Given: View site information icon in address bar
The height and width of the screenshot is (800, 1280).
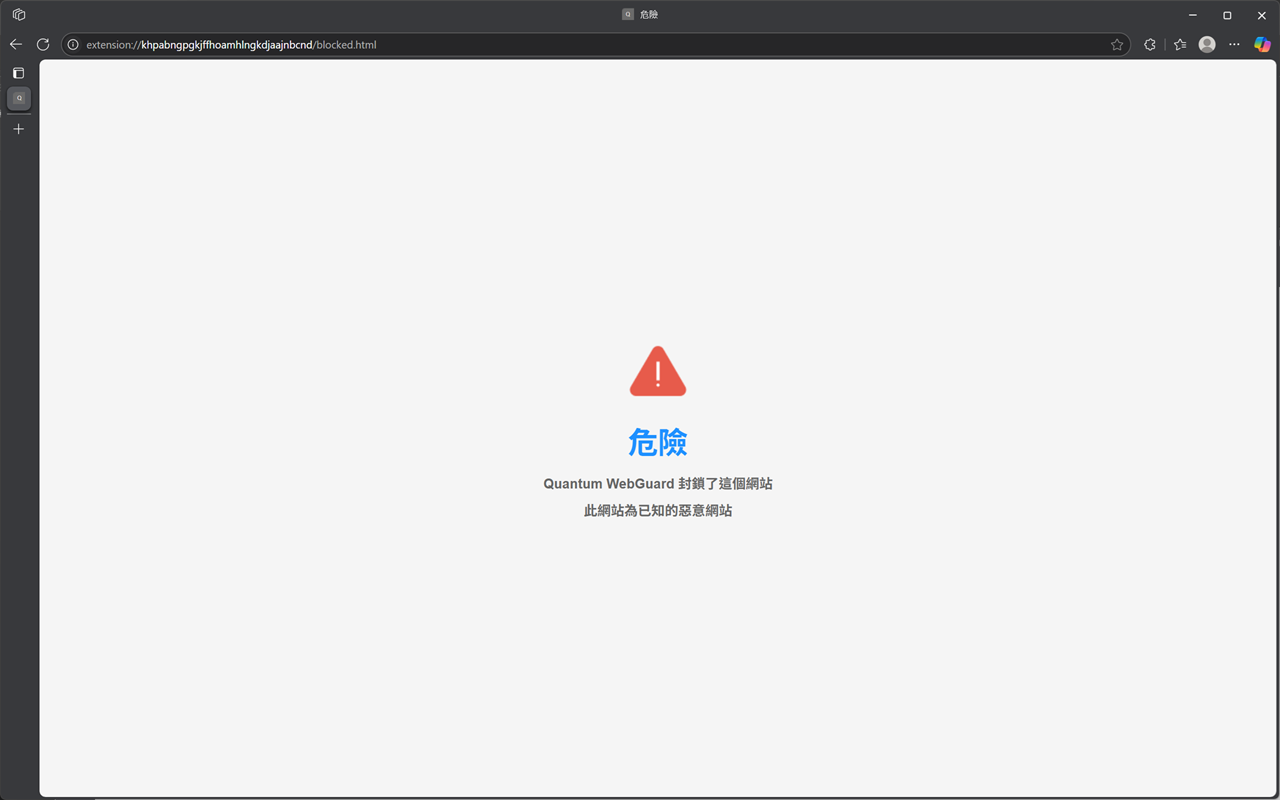Looking at the screenshot, I should (73, 44).
